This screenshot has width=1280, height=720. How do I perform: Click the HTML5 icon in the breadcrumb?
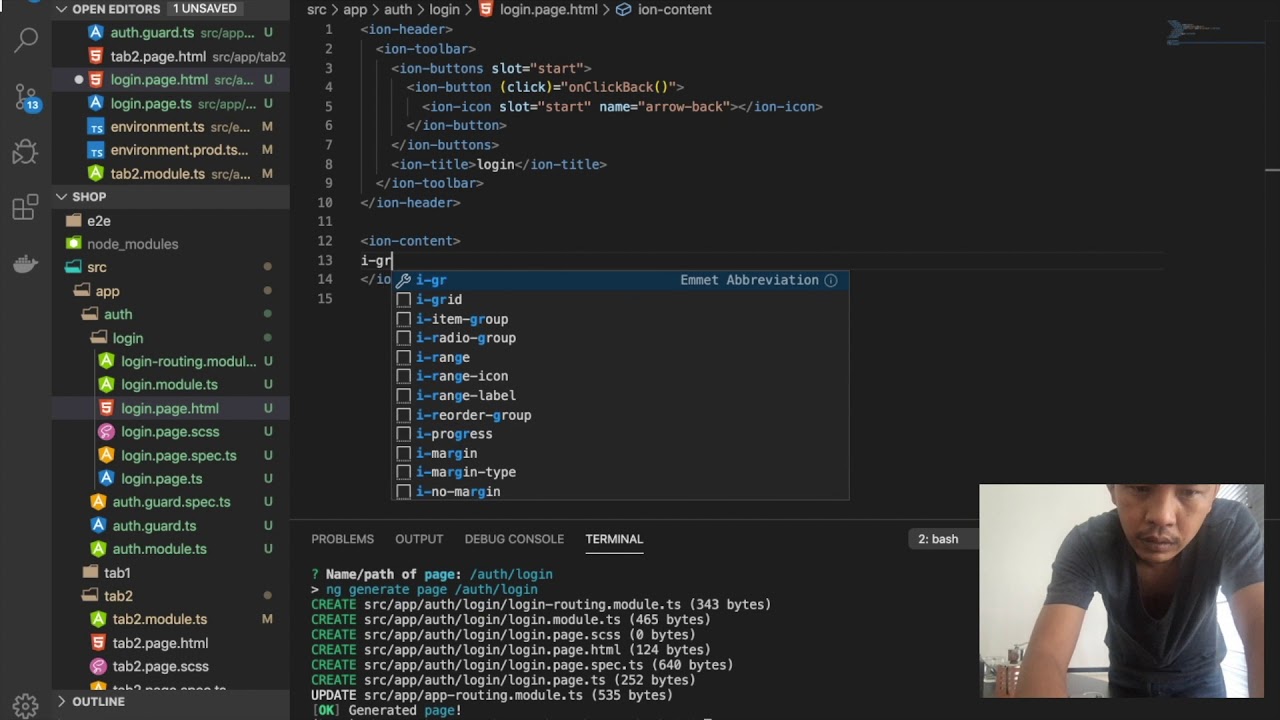[486, 9]
